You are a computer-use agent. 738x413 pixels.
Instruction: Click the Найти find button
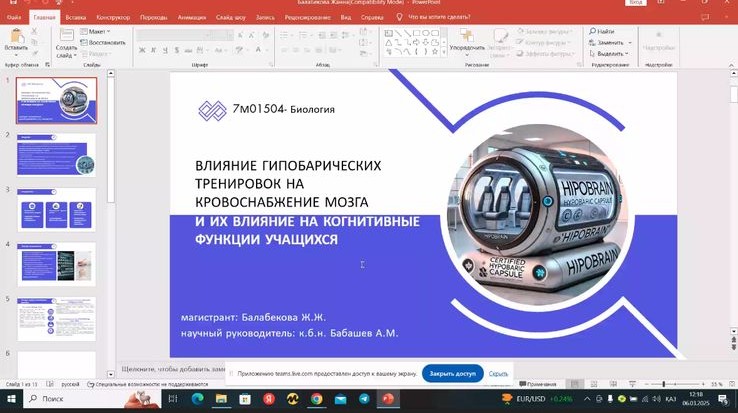point(602,32)
